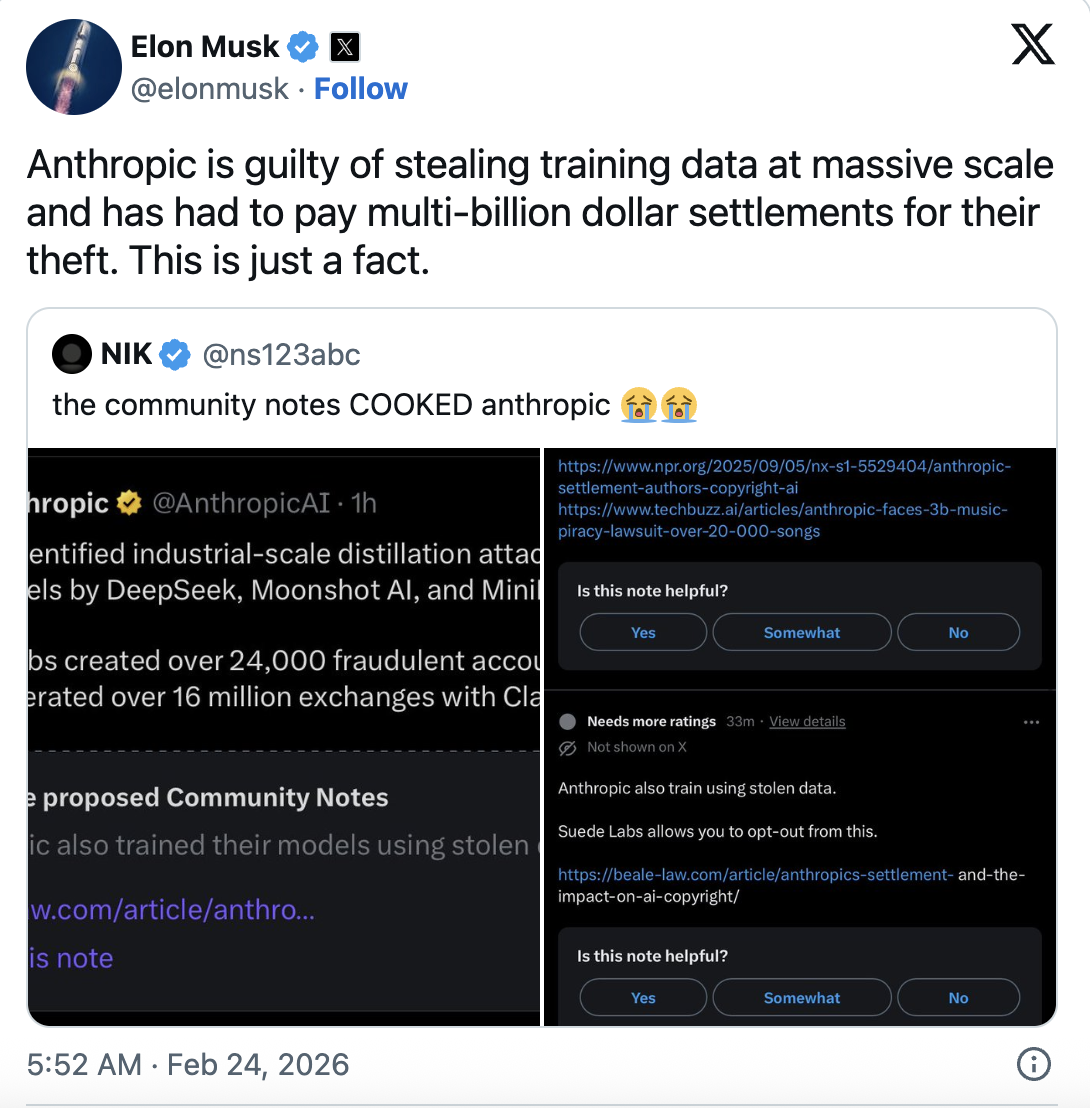Click the 5:52 AM Feb 24, 2026 timestamp
The height and width of the screenshot is (1108, 1090).
tap(188, 1064)
